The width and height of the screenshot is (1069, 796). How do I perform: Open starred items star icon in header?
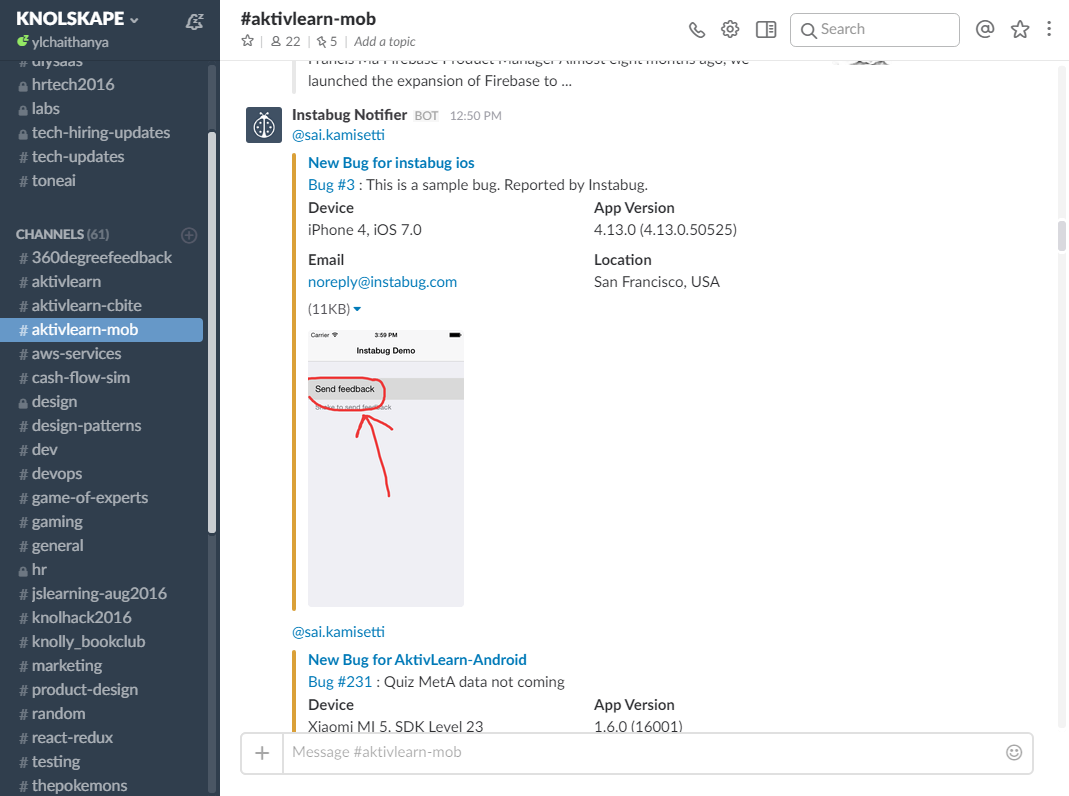[x=1020, y=29]
